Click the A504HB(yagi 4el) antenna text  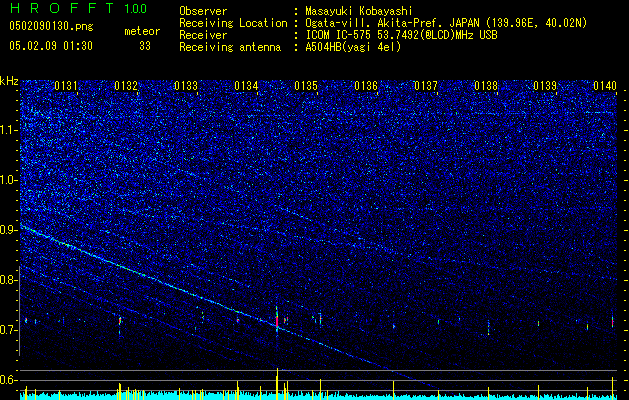click(353, 47)
